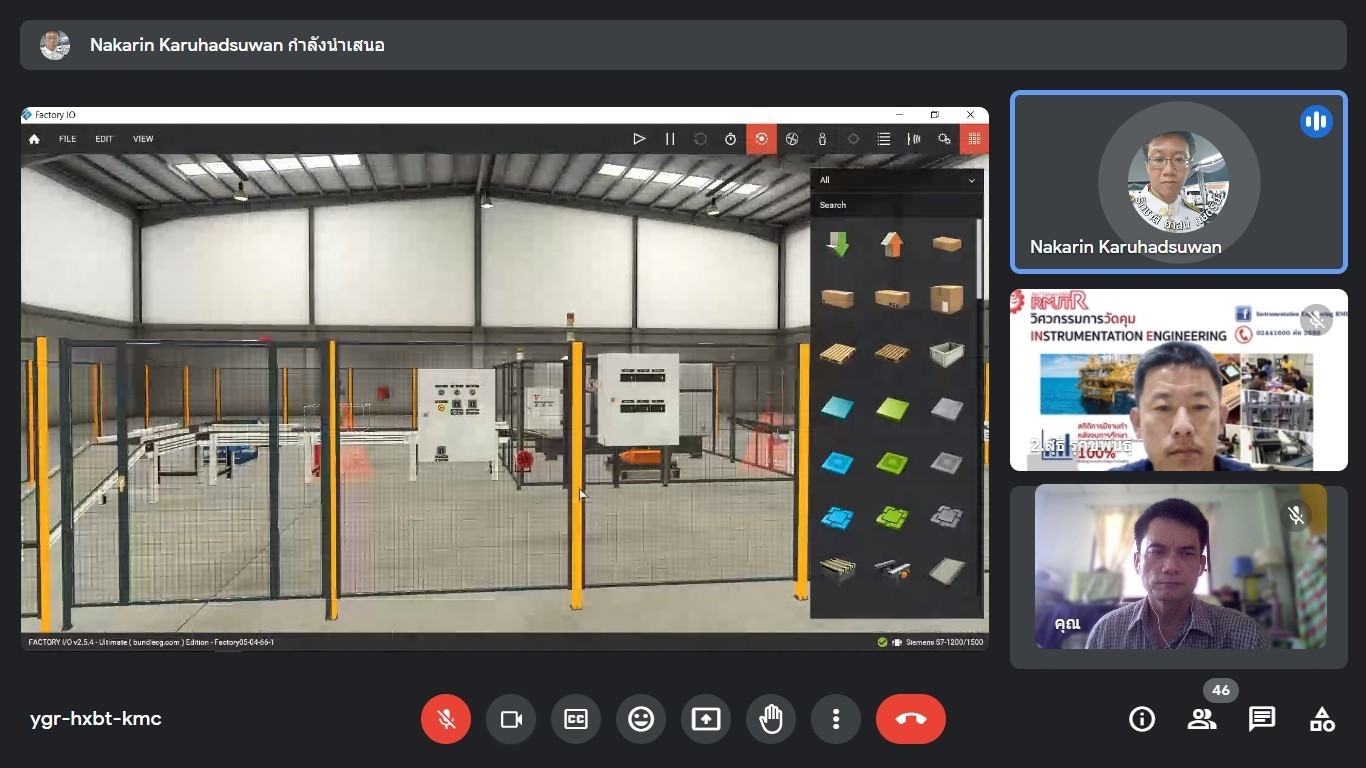Pause the Factory IO simulation
This screenshot has height=768, width=1366.
(x=670, y=139)
